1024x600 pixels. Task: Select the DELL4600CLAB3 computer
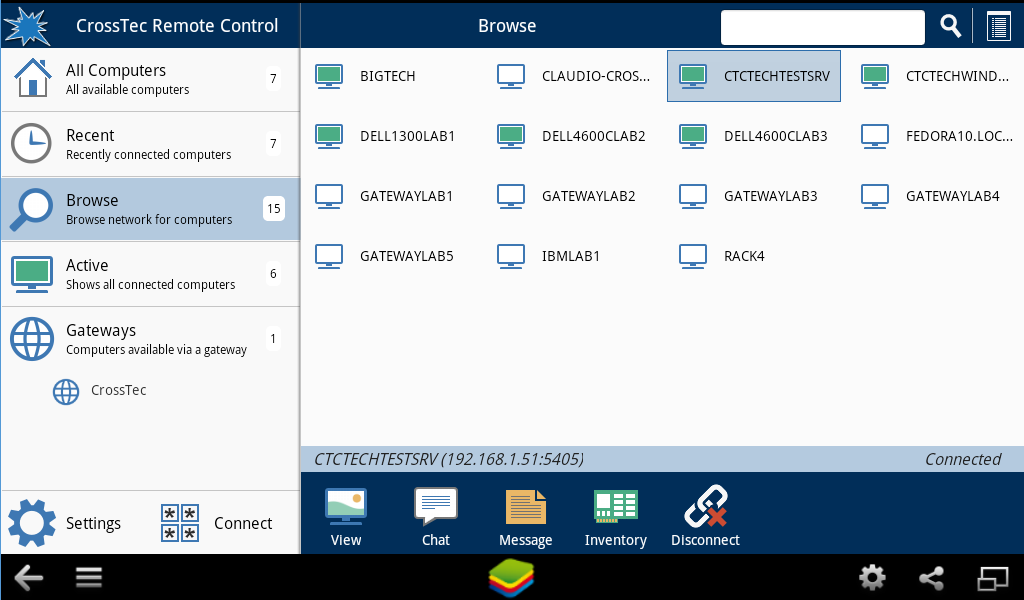pyautogui.click(x=754, y=136)
